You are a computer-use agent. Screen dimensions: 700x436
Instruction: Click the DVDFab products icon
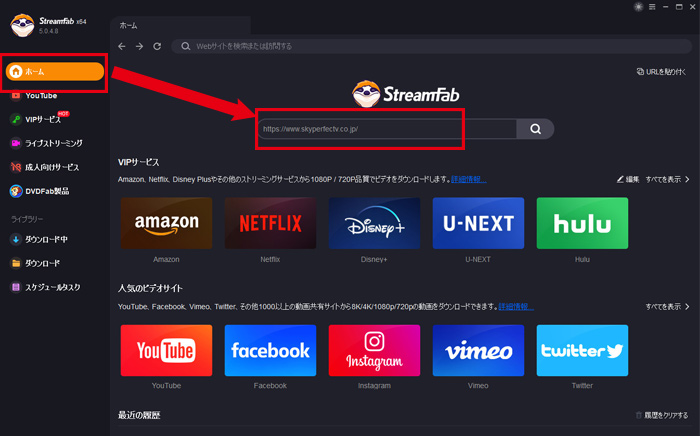(16, 191)
